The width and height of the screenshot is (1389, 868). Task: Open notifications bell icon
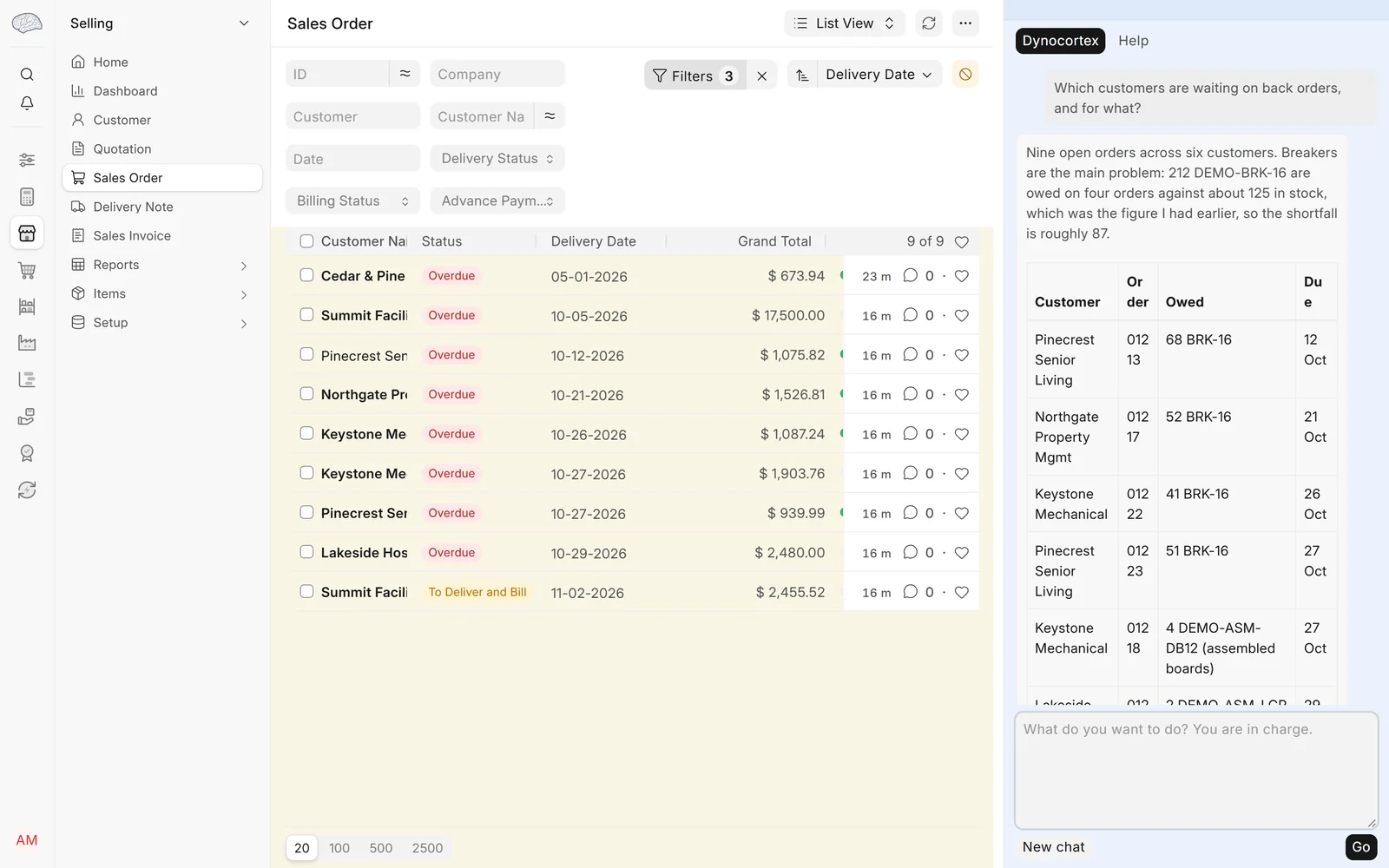27,103
